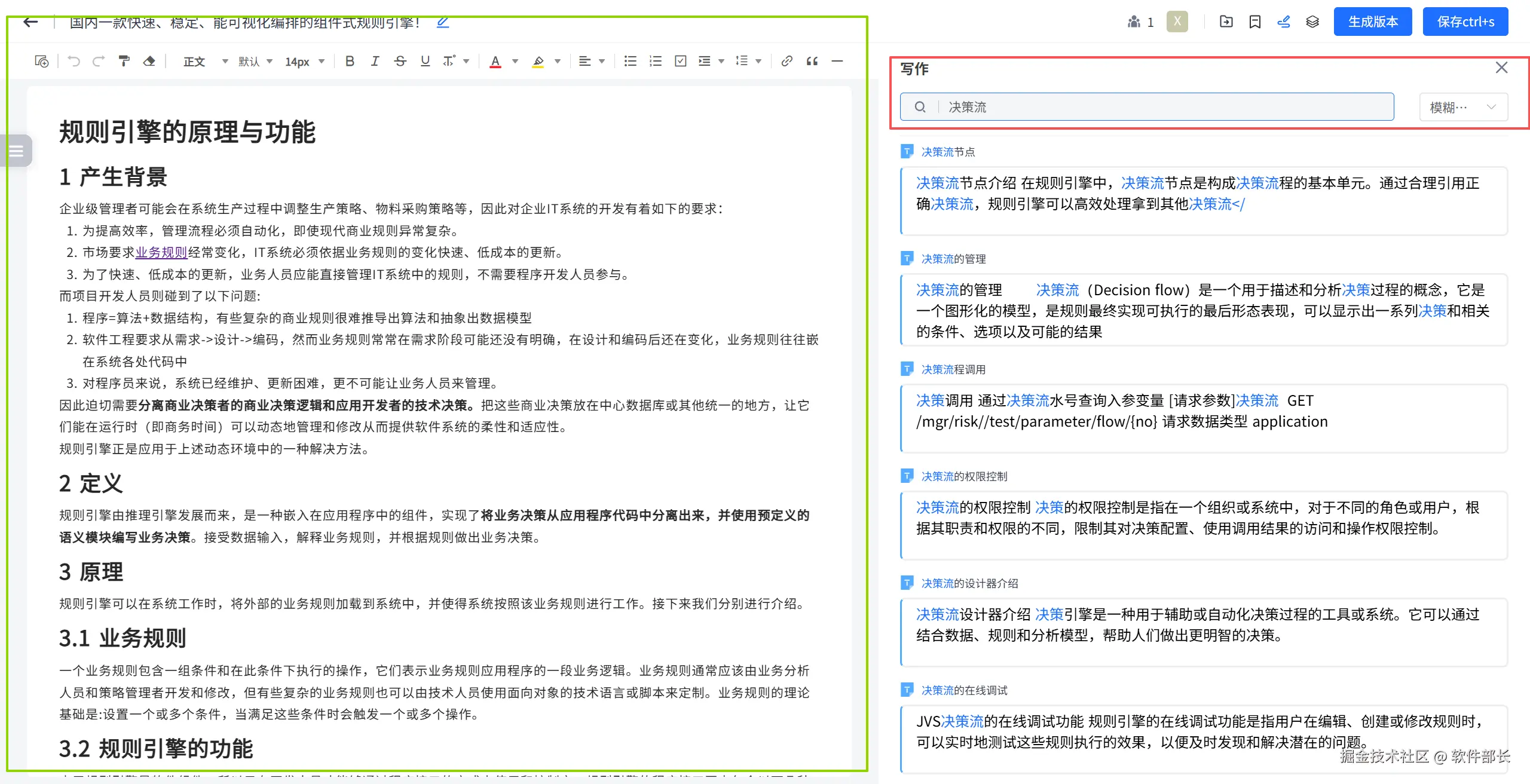Insert a blockquote with the quote icon
This screenshot has width=1530, height=784.
[812, 61]
